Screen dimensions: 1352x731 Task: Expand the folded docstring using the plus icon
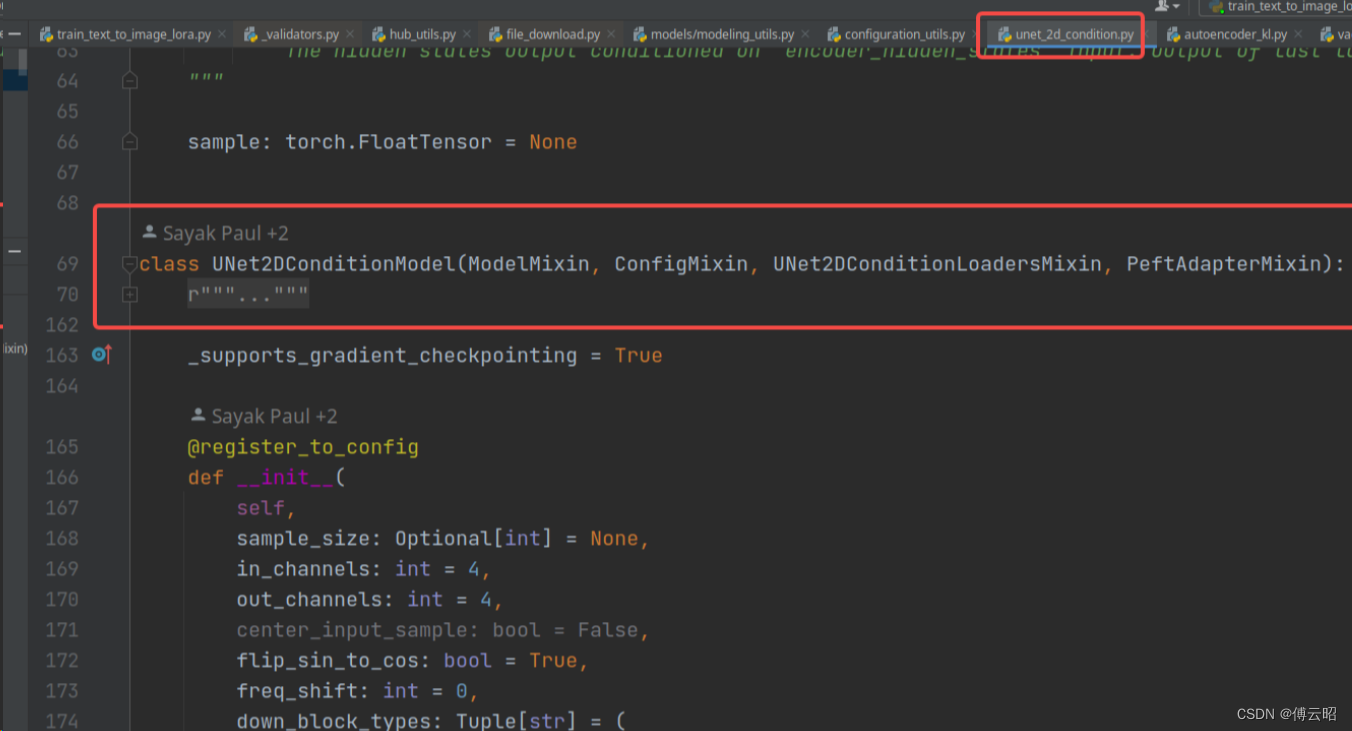(x=129, y=294)
